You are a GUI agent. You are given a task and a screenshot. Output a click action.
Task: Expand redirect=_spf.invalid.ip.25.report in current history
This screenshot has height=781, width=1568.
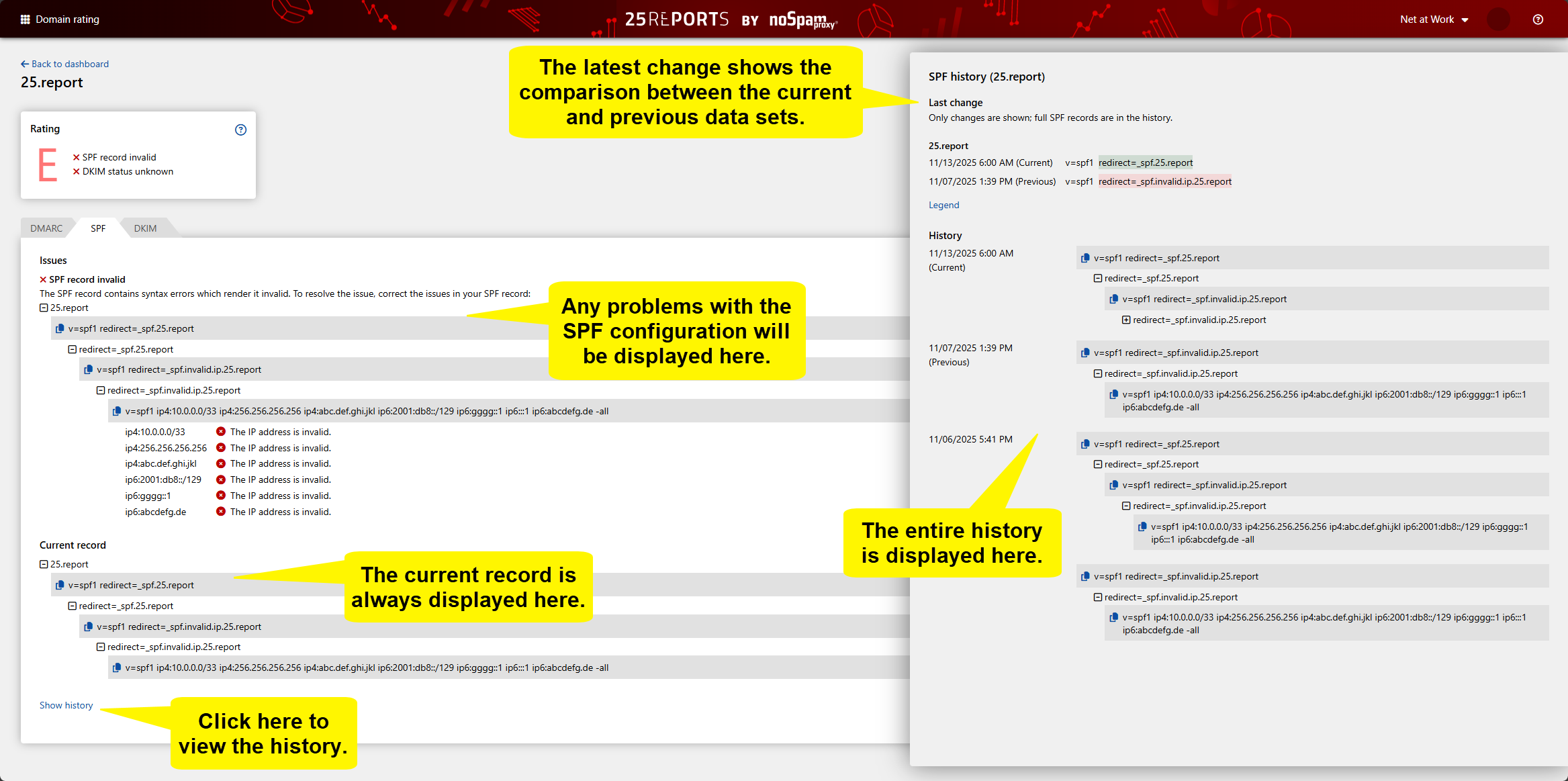(1126, 320)
